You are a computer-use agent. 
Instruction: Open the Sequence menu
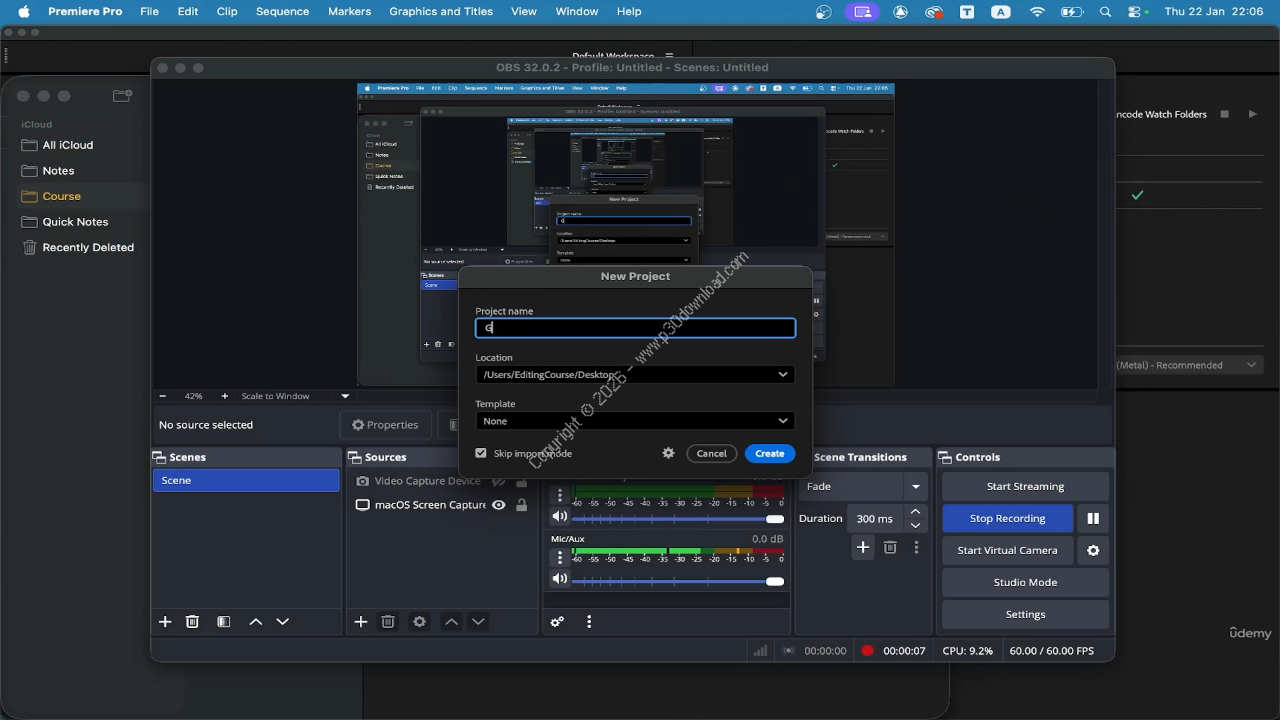282,11
